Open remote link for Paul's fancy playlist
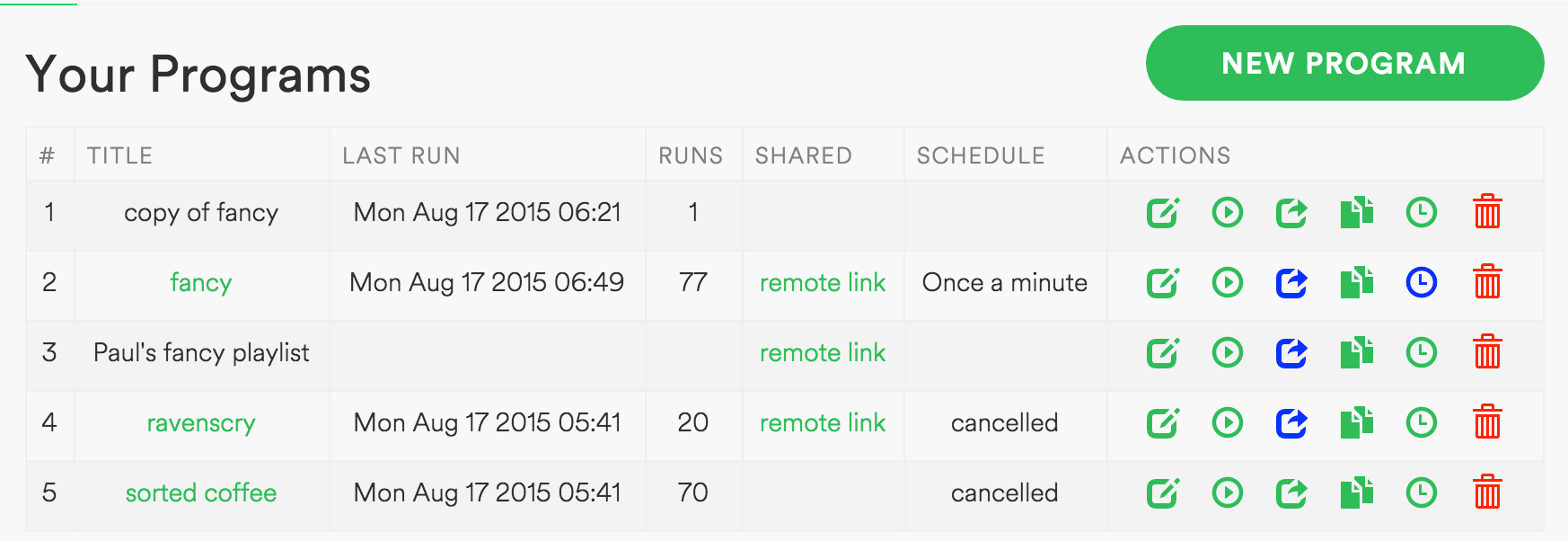The image size is (1568, 541). 823,353
